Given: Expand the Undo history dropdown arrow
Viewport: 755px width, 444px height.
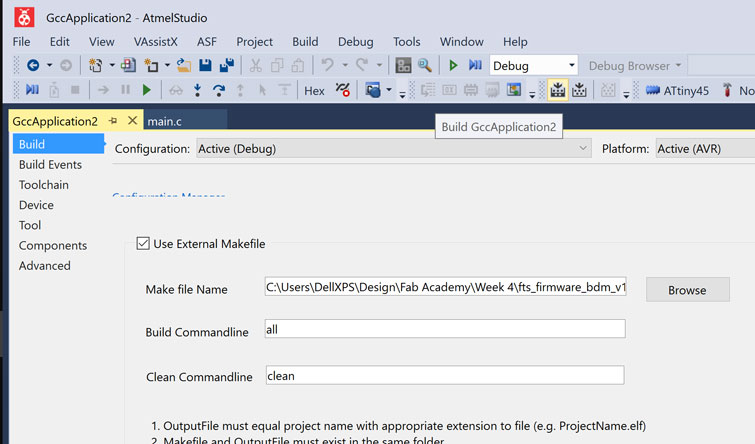Looking at the screenshot, I should coord(345,65).
